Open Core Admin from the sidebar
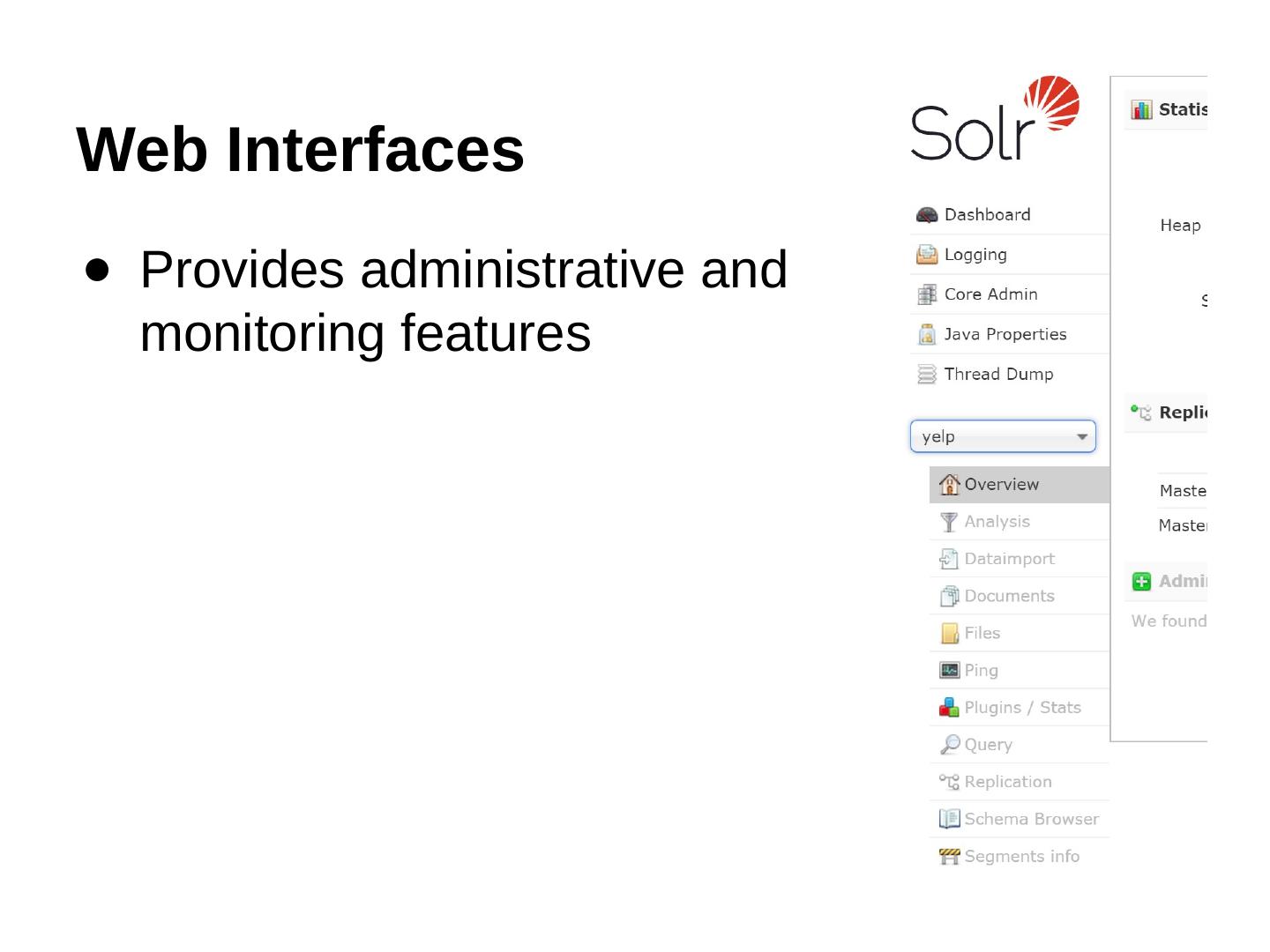This screenshot has width=1270, height=952. (x=1010, y=294)
